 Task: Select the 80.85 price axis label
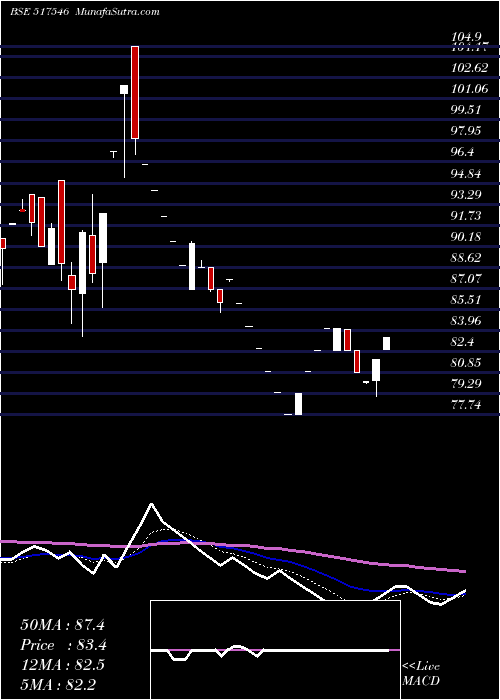(x=466, y=363)
